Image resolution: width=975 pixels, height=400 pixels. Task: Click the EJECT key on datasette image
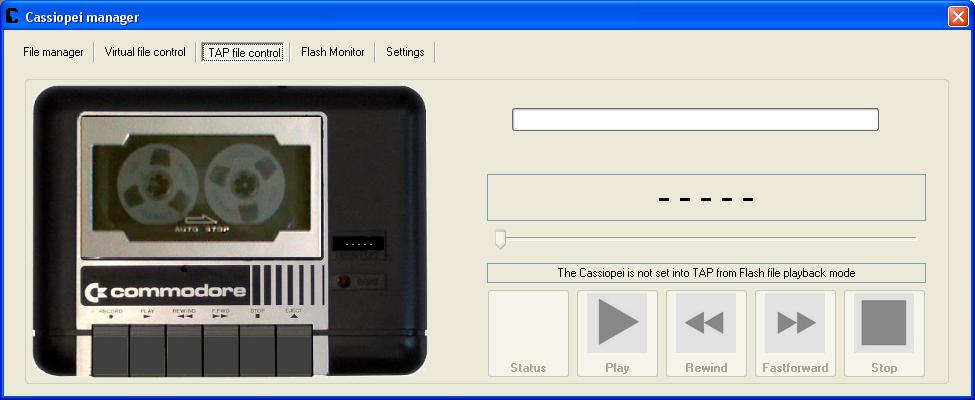(294, 350)
